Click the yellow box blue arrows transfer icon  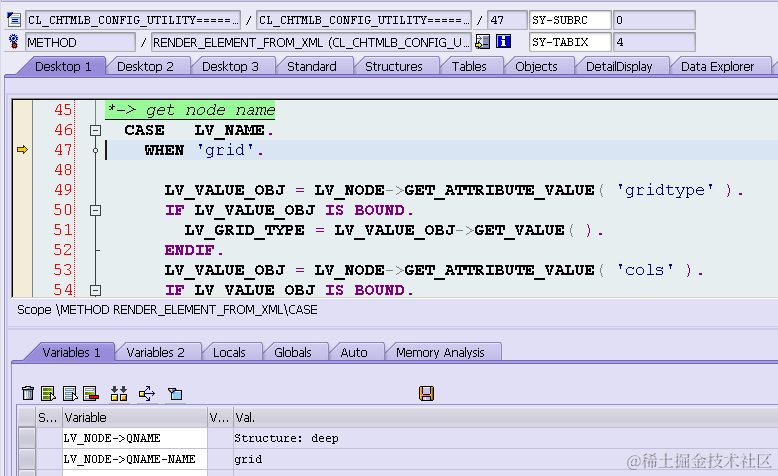coord(147,394)
